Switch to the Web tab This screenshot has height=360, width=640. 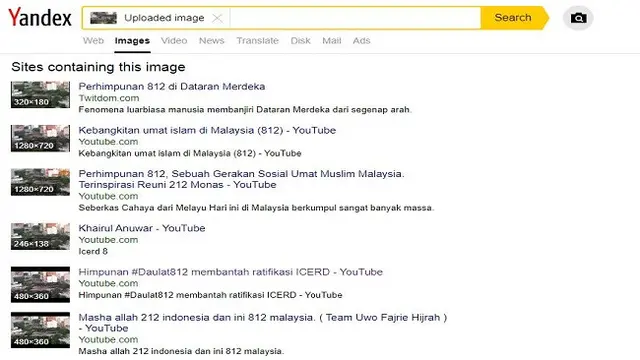(x=93, y=41)
